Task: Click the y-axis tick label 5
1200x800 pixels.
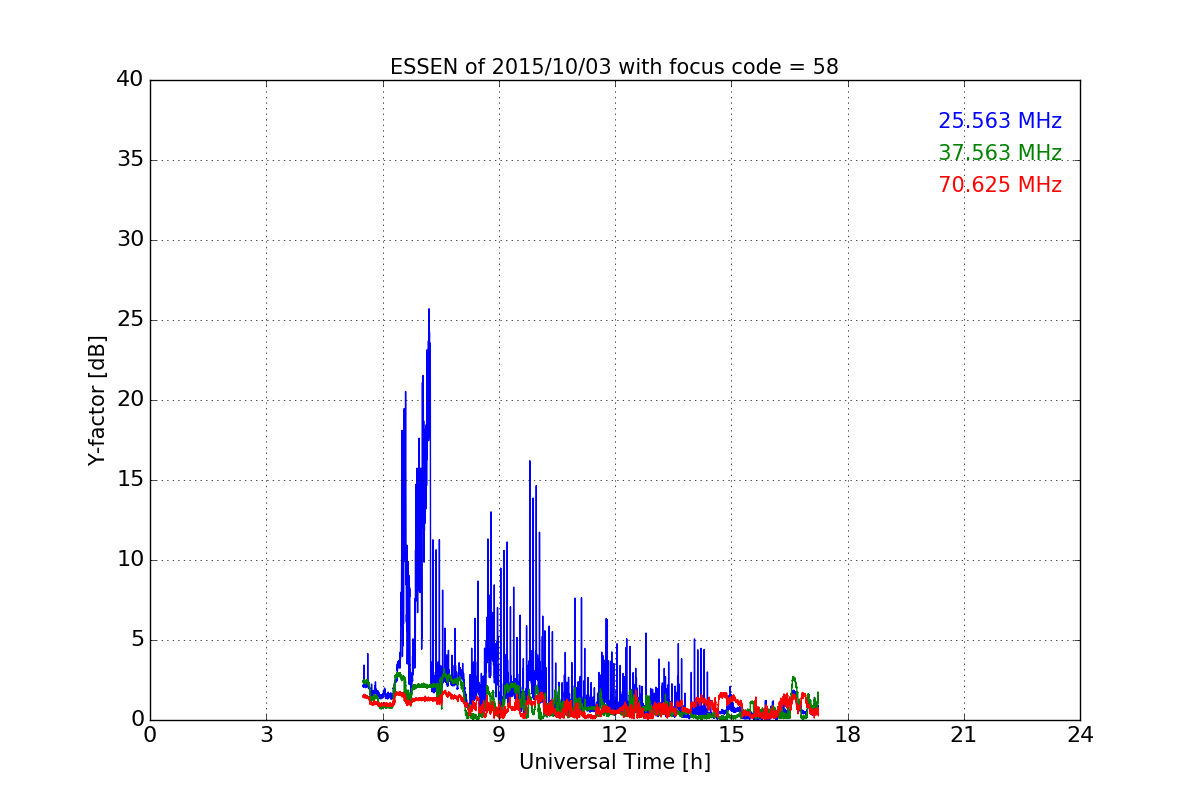Action: point(136,640)
